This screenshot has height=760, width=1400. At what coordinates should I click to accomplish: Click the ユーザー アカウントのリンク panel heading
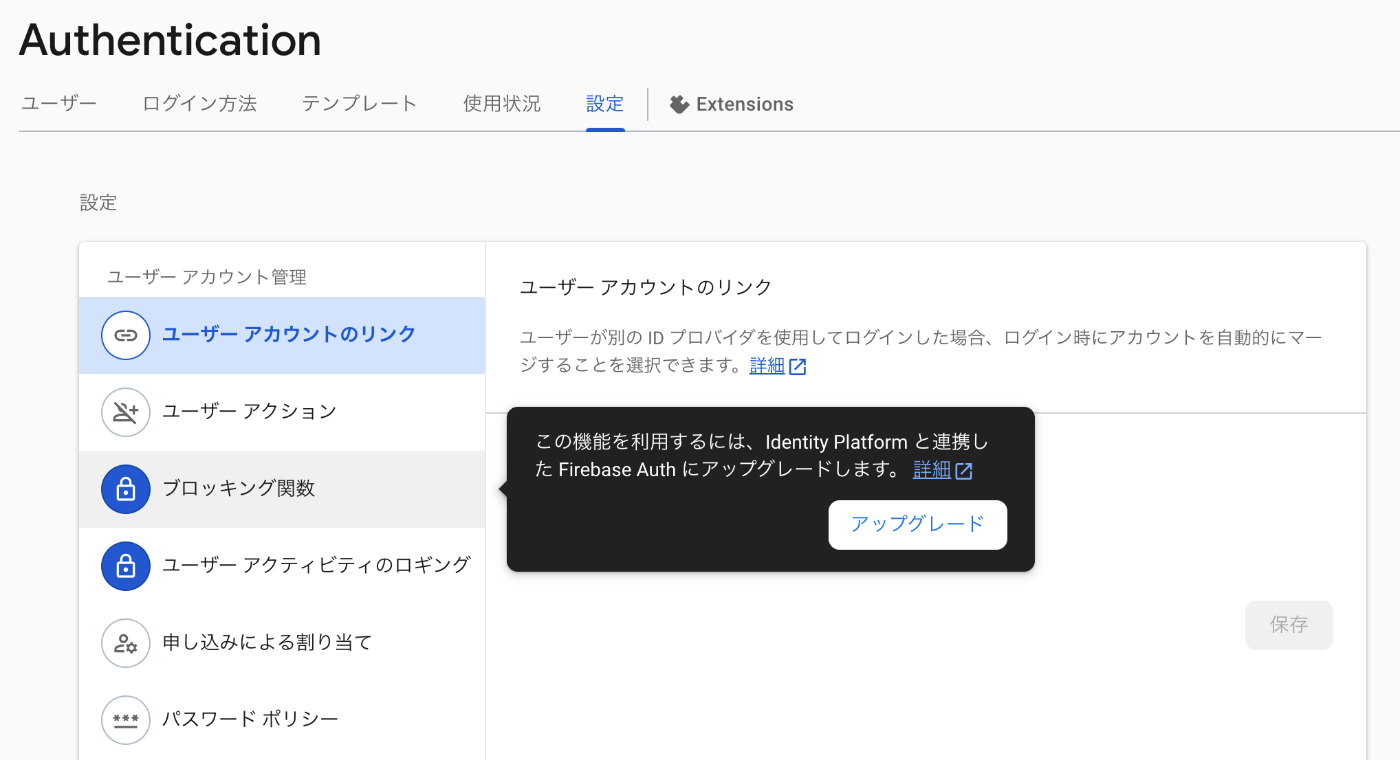[646, 288]
